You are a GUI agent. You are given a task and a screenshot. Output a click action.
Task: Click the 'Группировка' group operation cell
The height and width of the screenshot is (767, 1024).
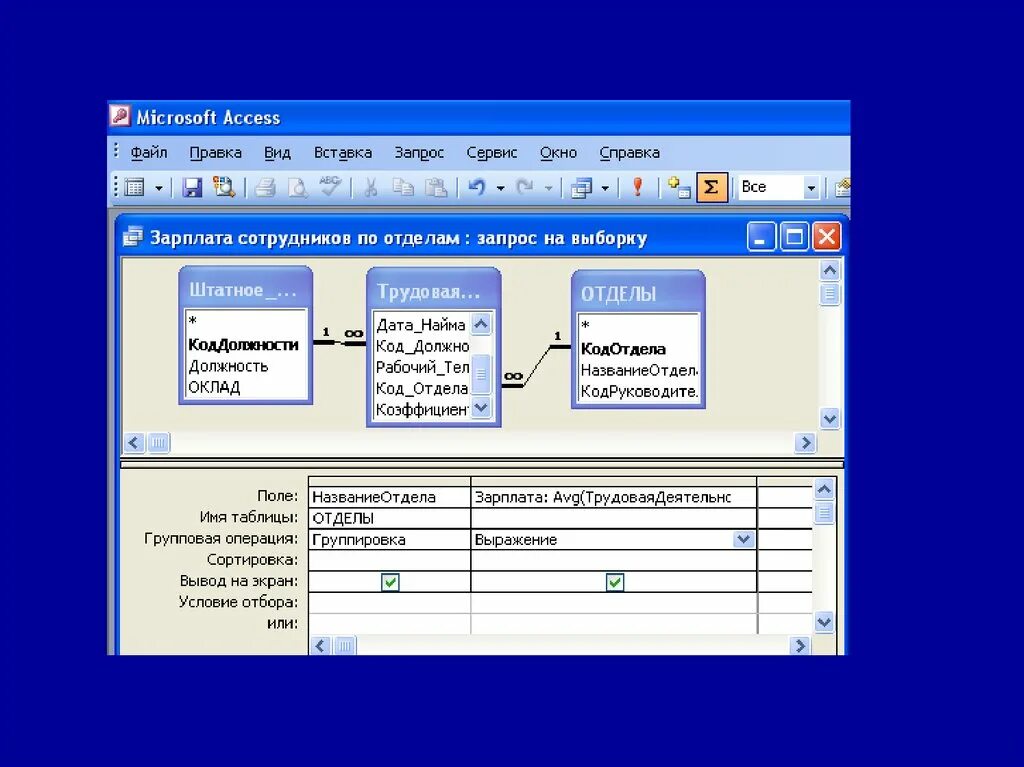point(389,540)
